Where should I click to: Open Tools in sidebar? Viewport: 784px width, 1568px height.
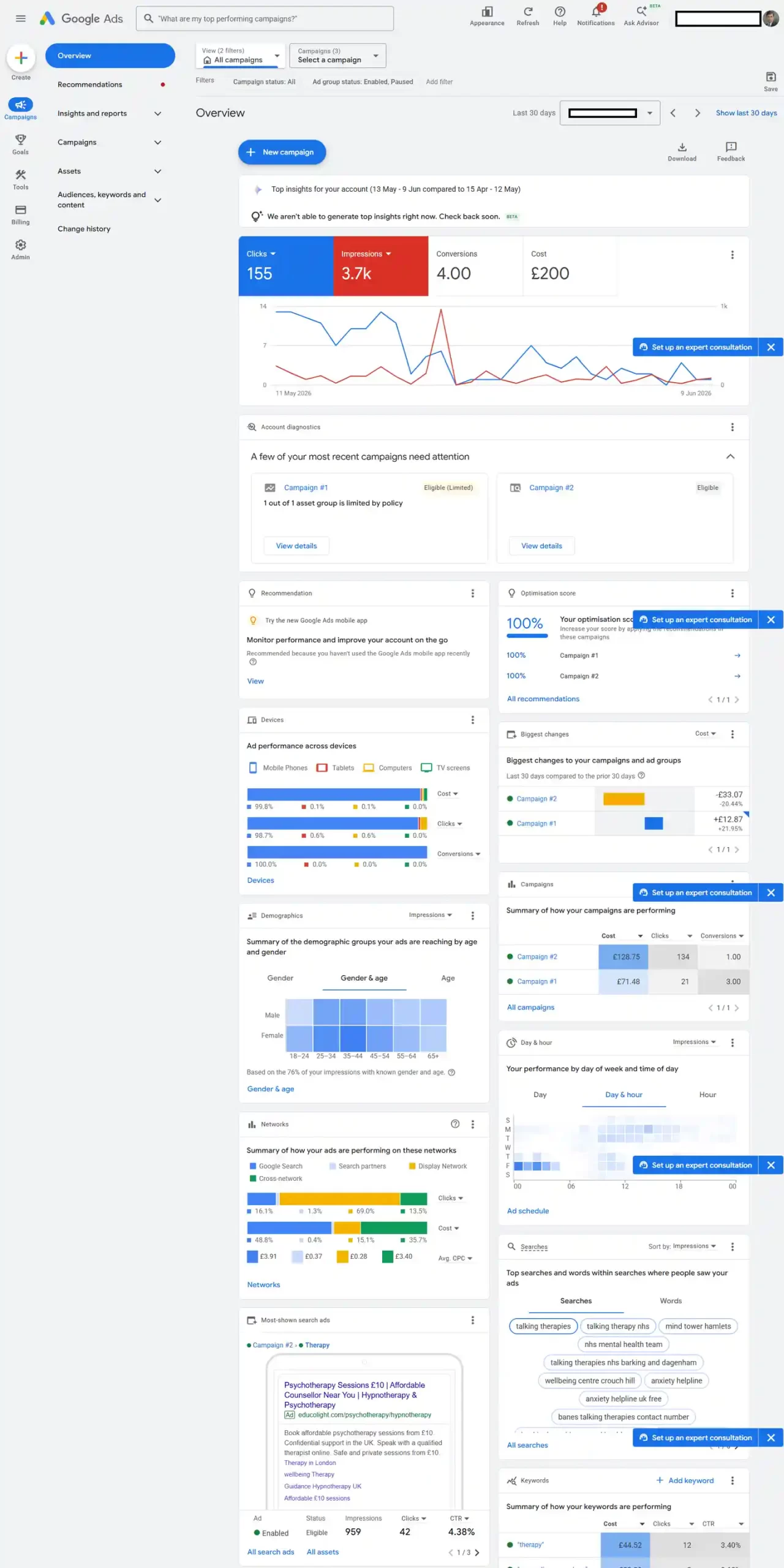coord(20,179)
